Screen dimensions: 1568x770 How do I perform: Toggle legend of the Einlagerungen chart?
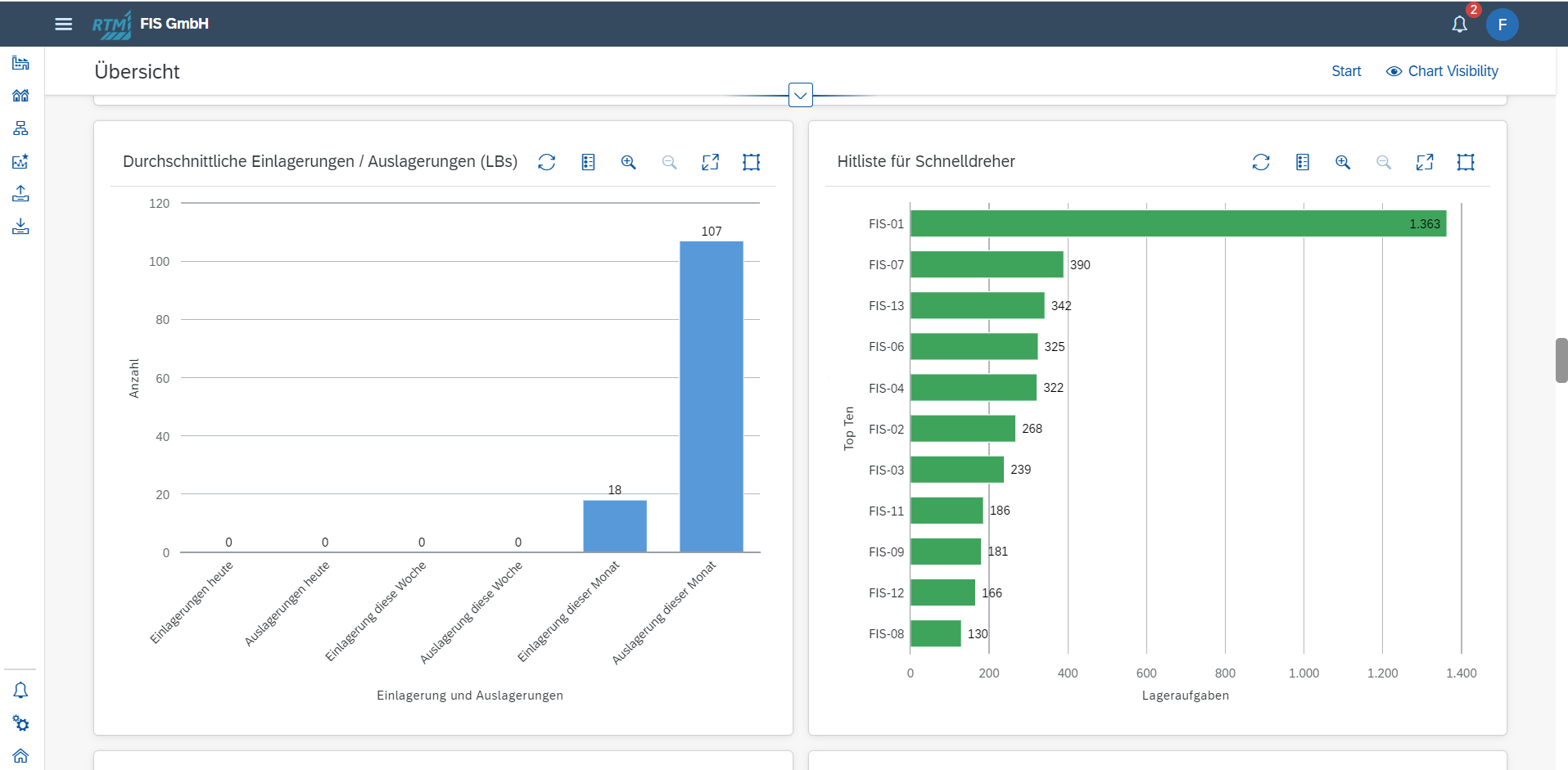click(x=588, y=162)
